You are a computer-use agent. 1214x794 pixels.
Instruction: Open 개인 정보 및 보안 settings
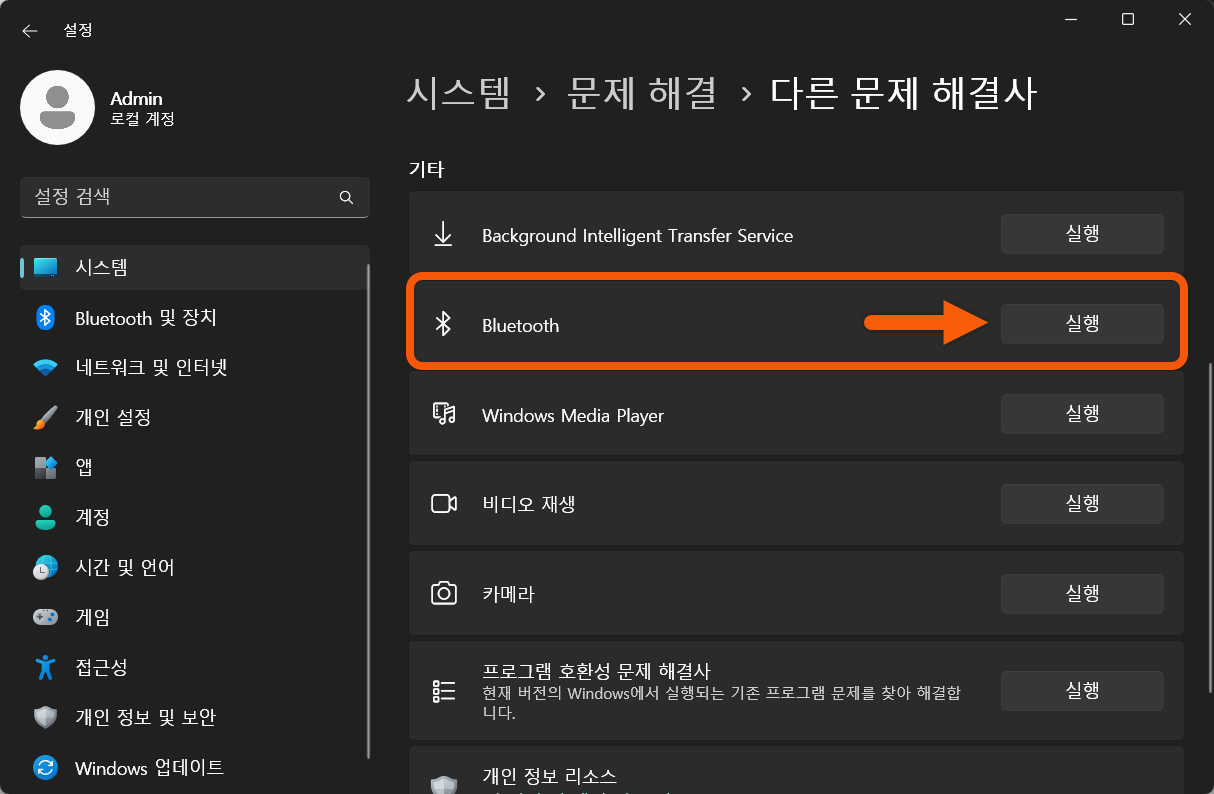click(194, 717)
